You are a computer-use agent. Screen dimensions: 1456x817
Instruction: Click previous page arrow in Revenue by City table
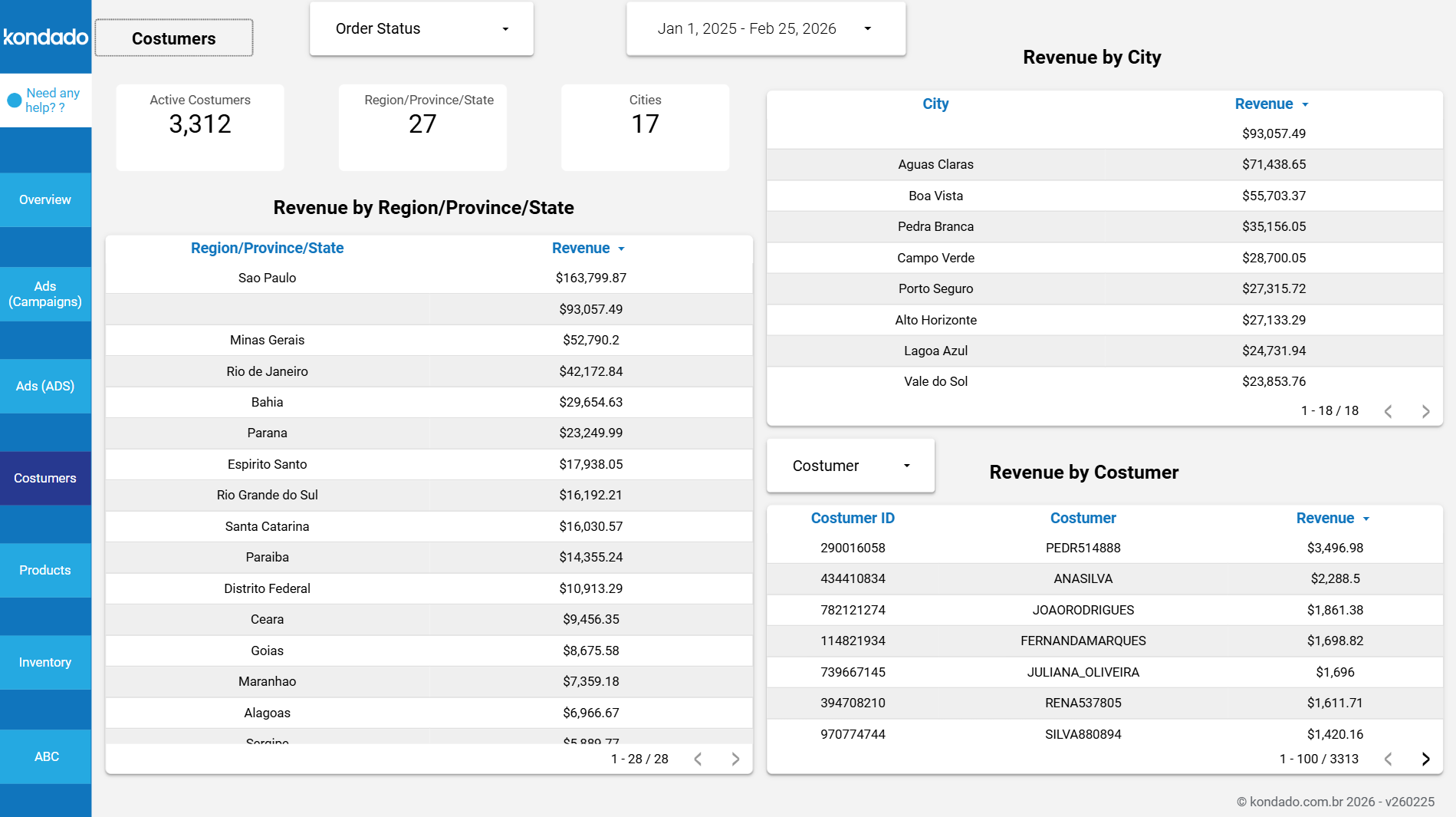click(1388, 411)
